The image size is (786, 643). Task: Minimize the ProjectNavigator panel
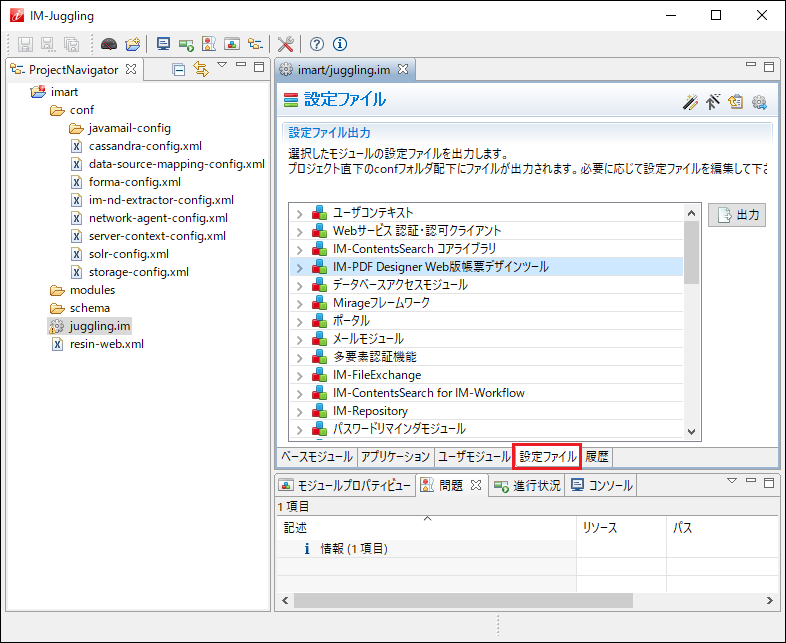241,65
